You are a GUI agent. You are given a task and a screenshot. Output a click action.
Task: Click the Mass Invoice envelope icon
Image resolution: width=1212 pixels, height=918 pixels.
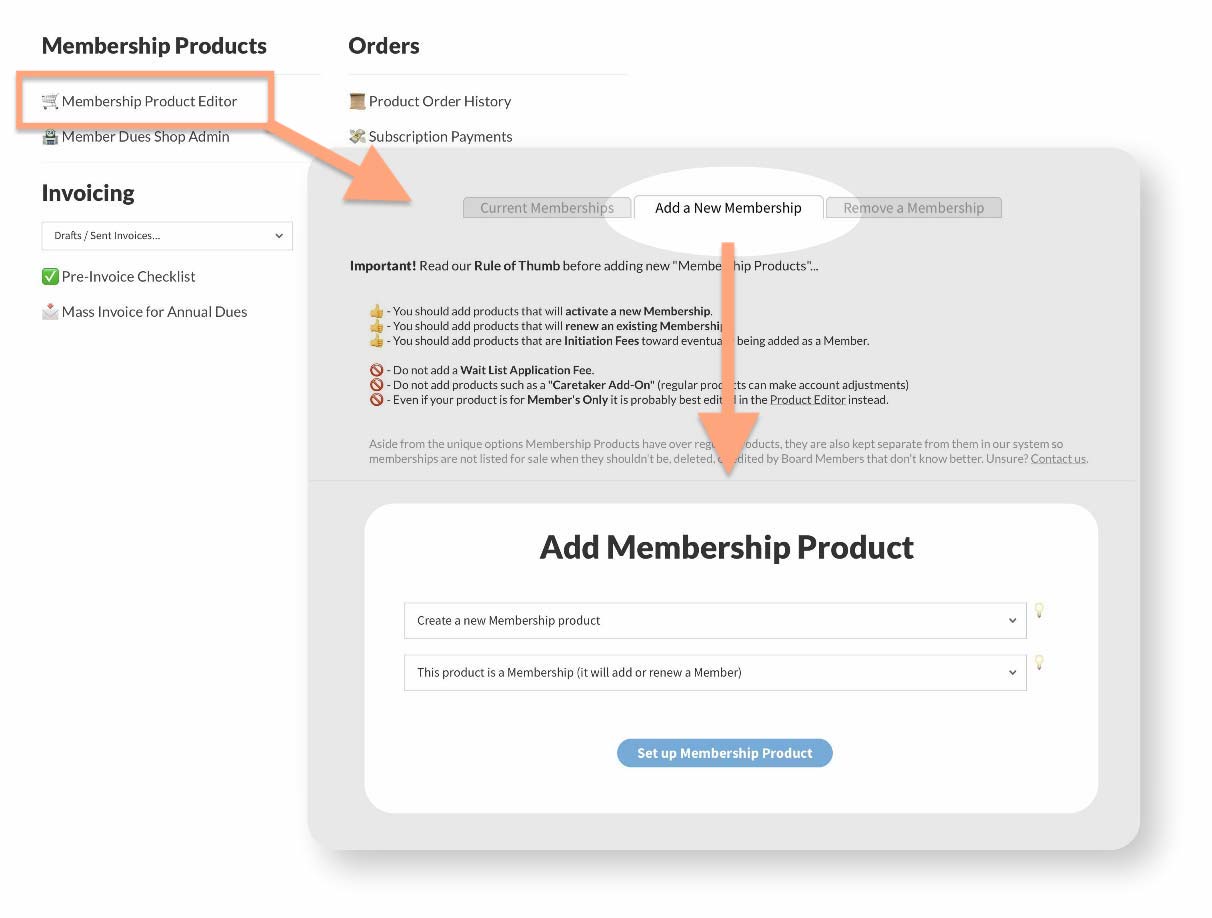pyautogui.click(x=50, y=312)
